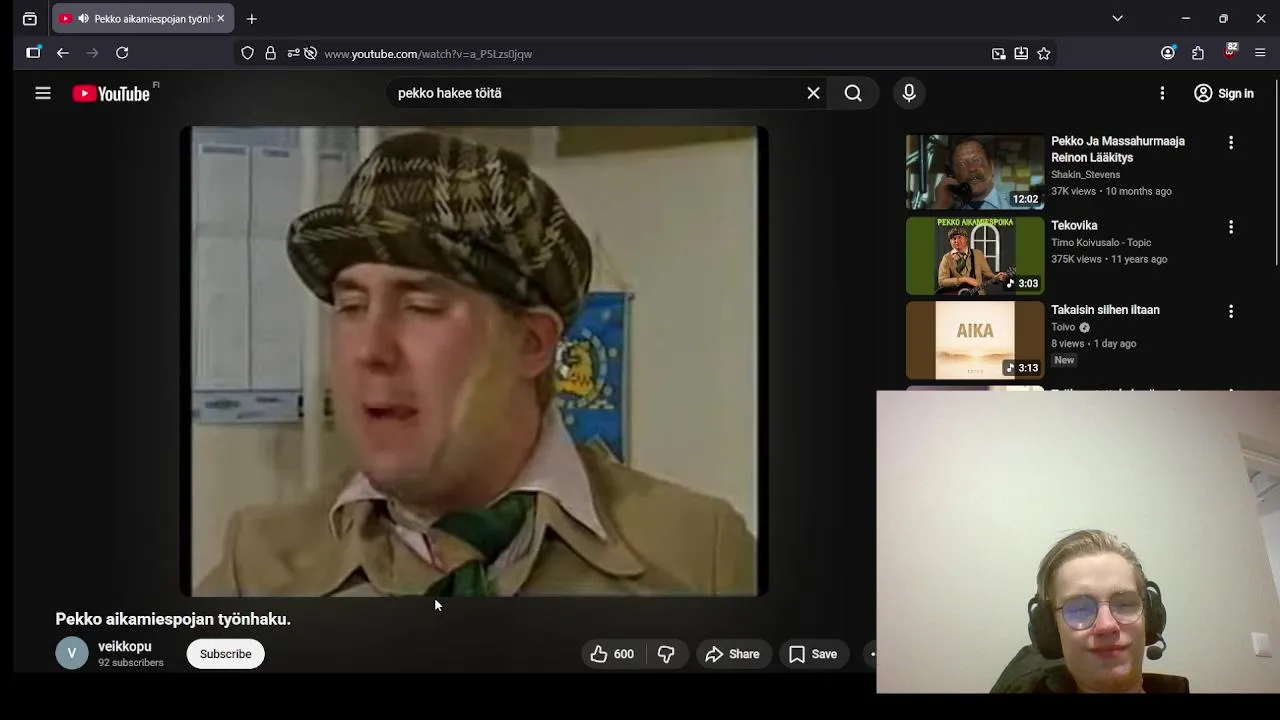This screenshot has width=1280, height=720.
Task: Click the video title 'Pekko aikamiespojan työnhaku.'
Action: click(173, 619)
